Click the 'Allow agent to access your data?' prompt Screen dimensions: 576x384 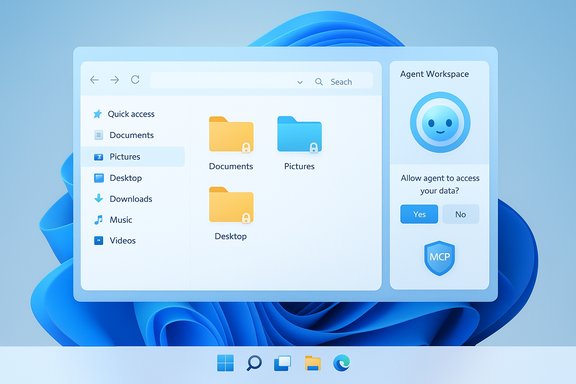[440, 184]
